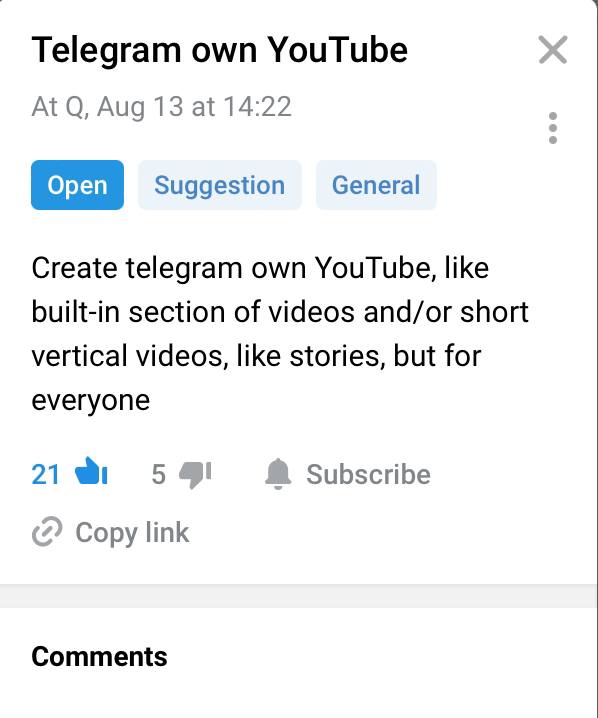This screenshot has width=598, height=718.
Task: Click the title Telegram own YouTube
Action: point(219,50)
